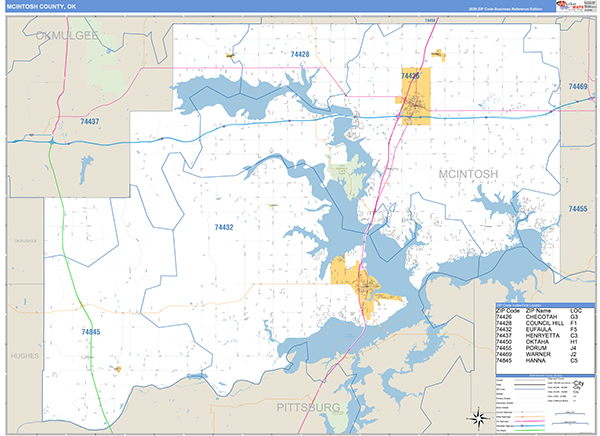This screenshot has width=600, height=436.
Task: Click the OKMULGEE county label
Action: pos(67,36)
